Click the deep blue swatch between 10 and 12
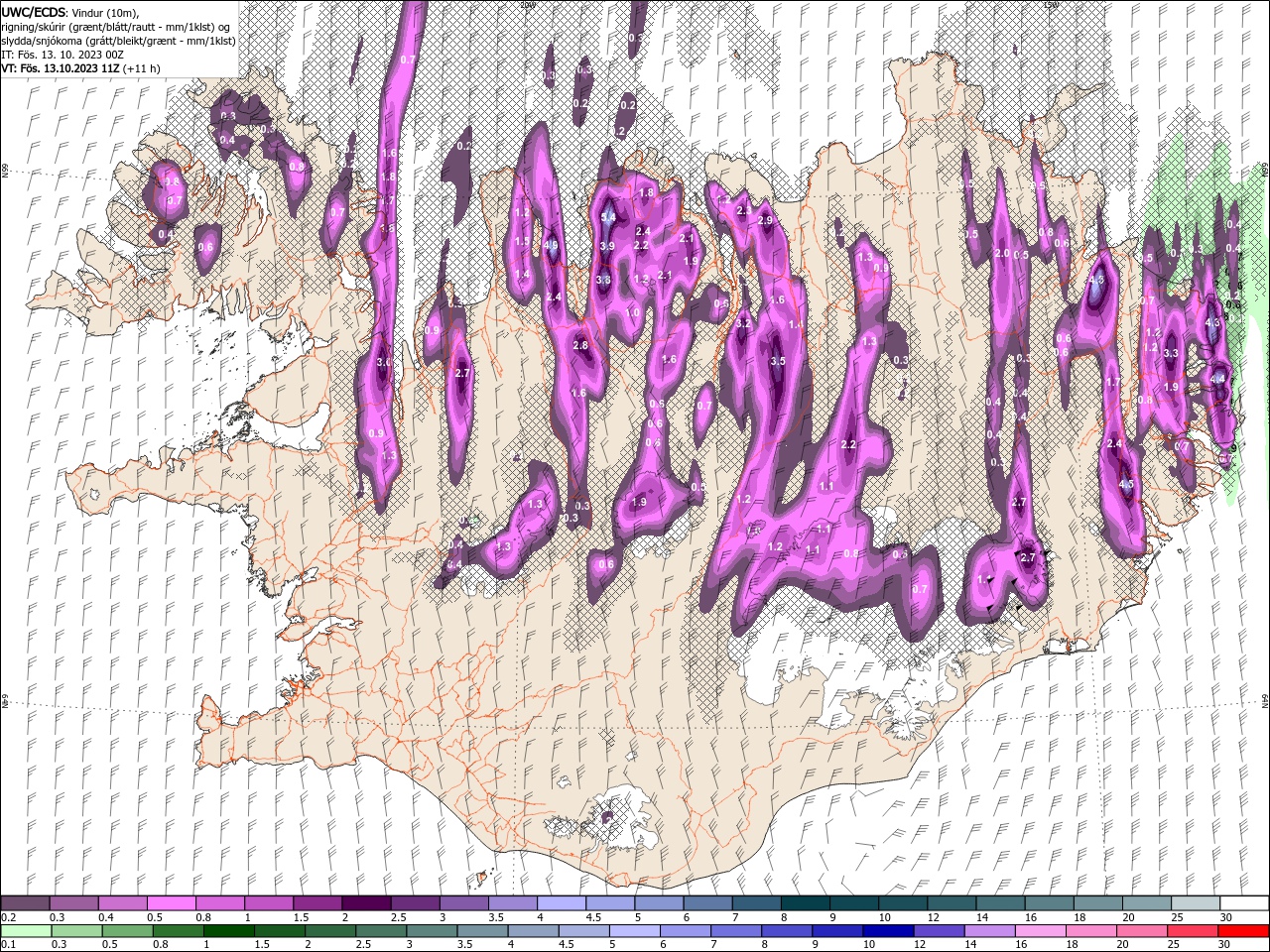Viewport: 1270px width, 952px height. pyautogui.click(x=888, y=931)
